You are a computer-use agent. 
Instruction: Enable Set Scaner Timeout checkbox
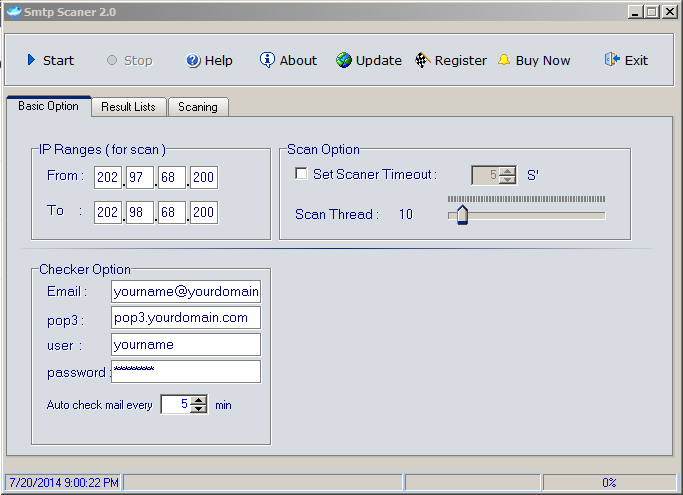click(301, 173)
